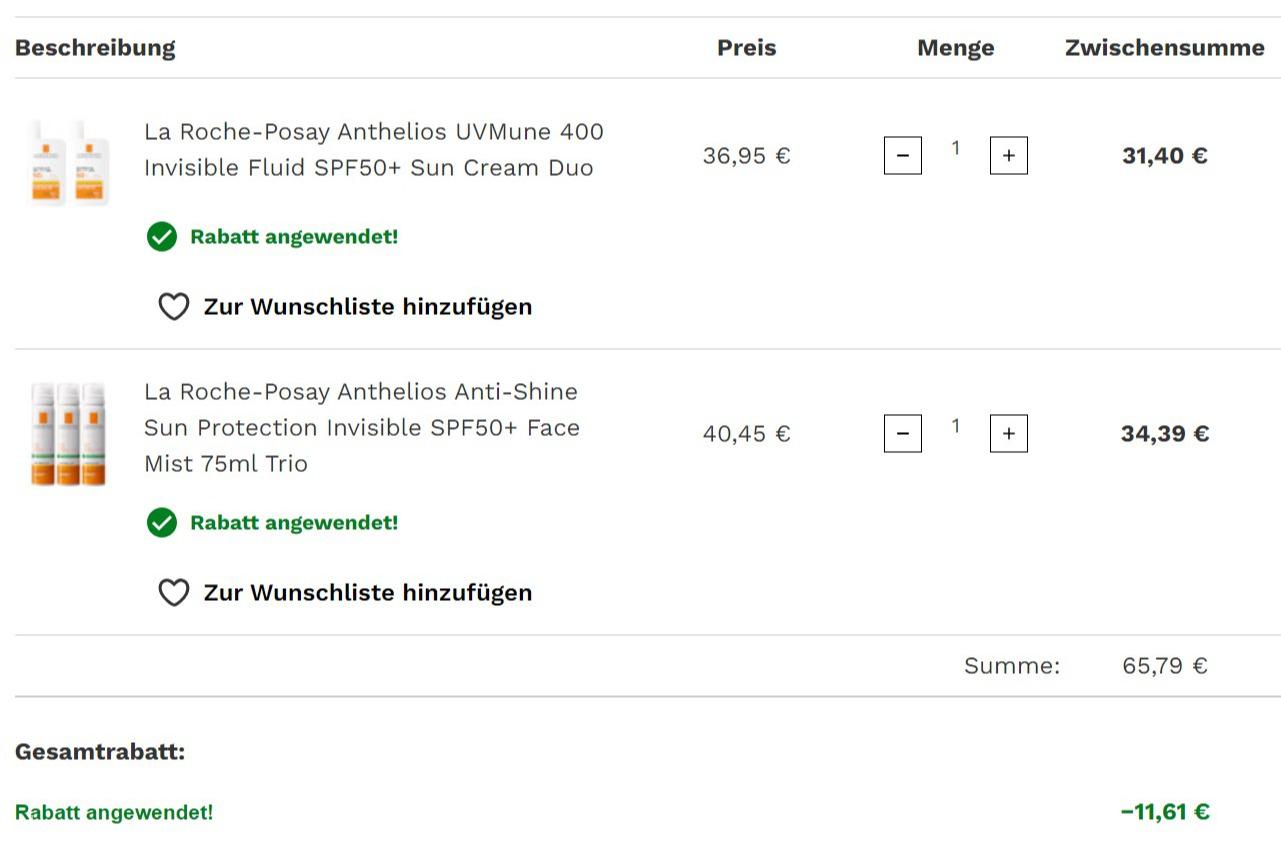Decrease quantity of Anti-Shine Face Mist Trio
This screenshot has width=1281, height=855.
[x=903, y=434]
